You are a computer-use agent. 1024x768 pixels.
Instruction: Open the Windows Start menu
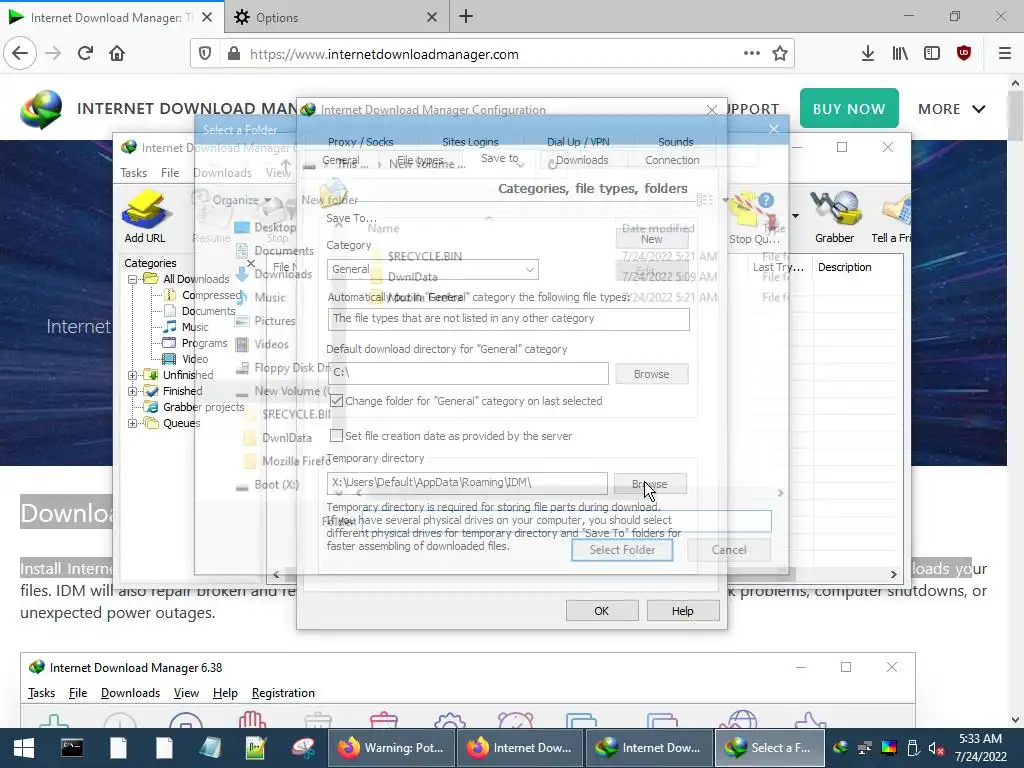click(x=24, y=748)
